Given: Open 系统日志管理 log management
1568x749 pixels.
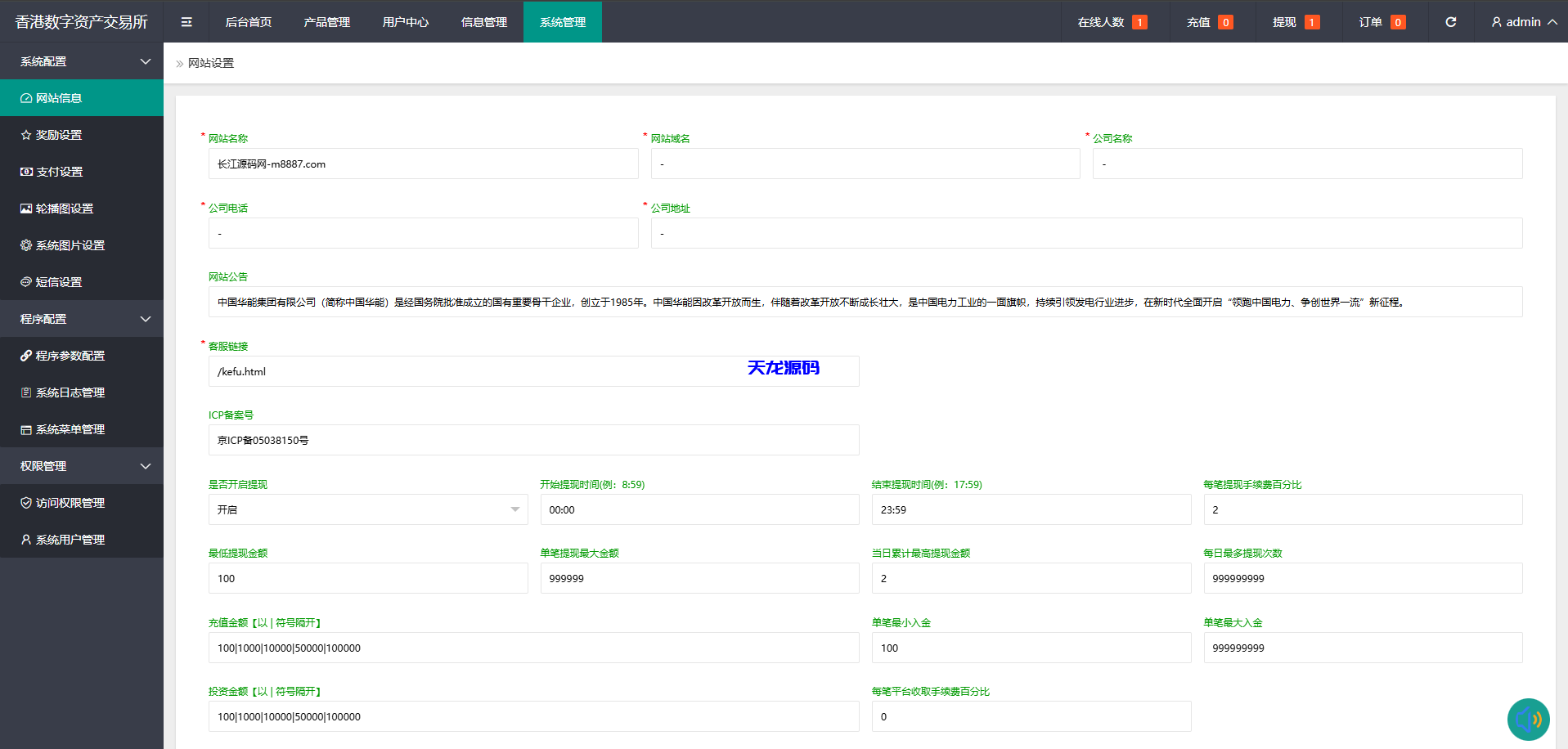Looking at the screenshot, I should (x=70, y=392).
